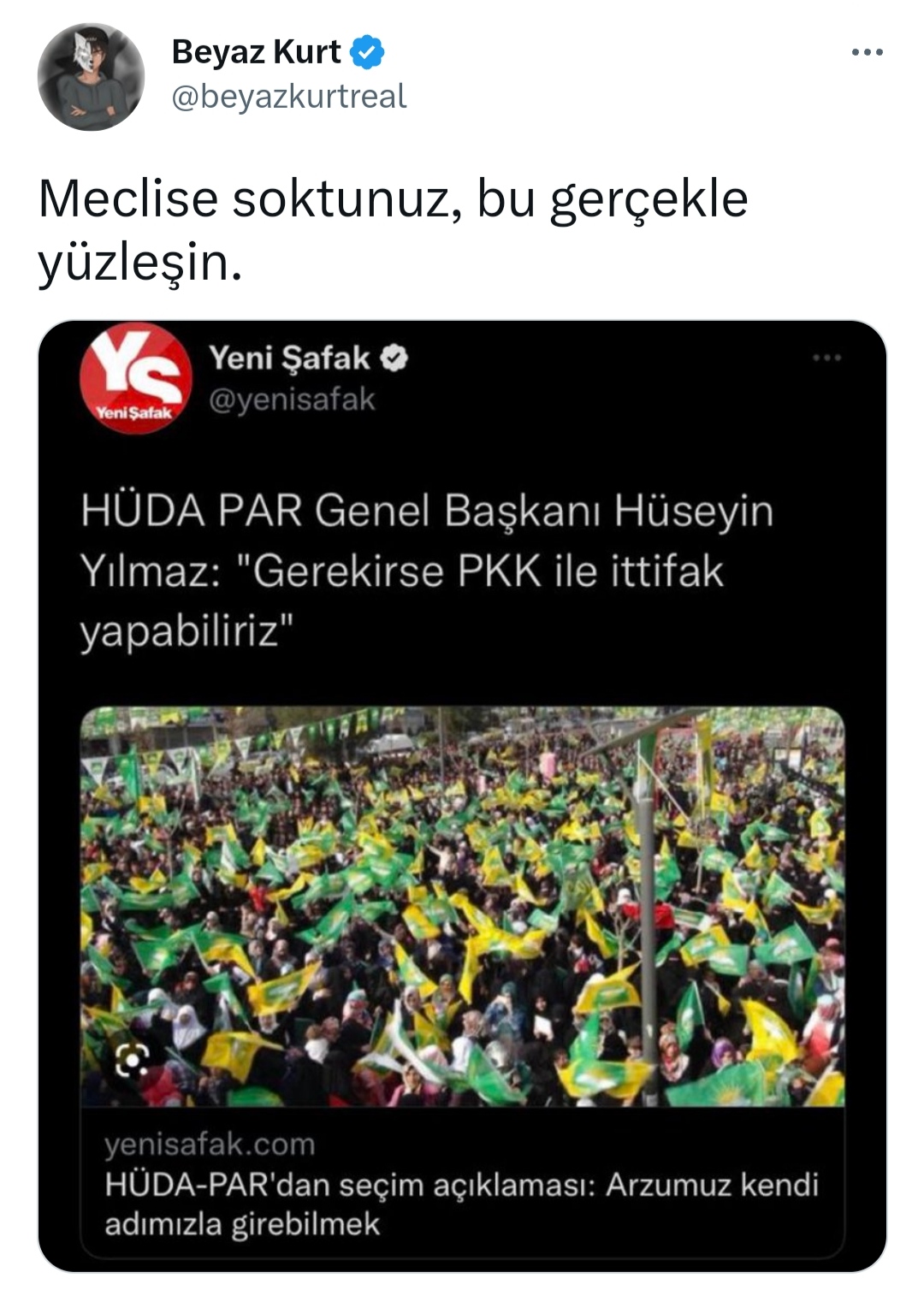Open the rally crowd photo with green flags
Viewport: 924px width, 1290px height.
[463, 907]
